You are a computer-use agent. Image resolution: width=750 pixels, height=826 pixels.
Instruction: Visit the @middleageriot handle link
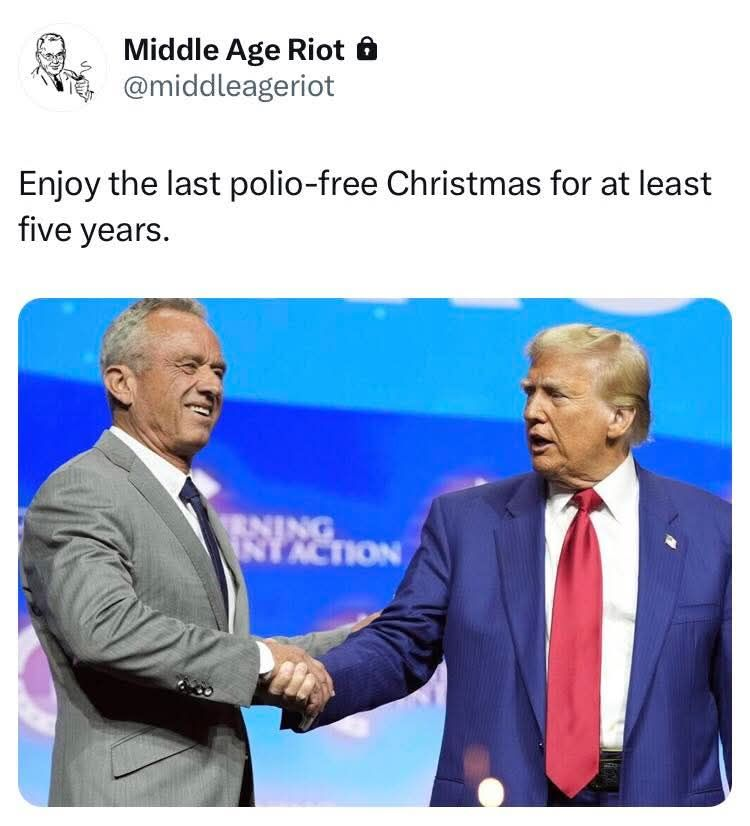[x=229, y=86]
